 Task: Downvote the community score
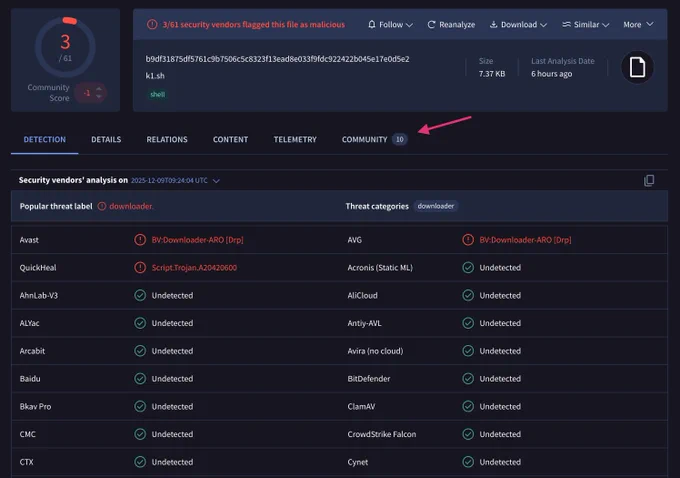coord(99,96)
